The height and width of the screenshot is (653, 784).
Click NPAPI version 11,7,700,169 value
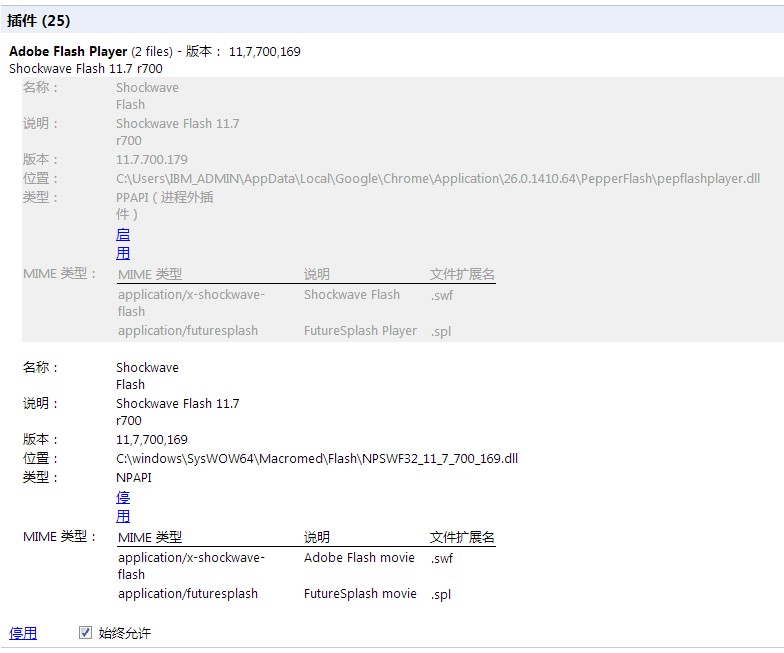[x=152, y=440]
